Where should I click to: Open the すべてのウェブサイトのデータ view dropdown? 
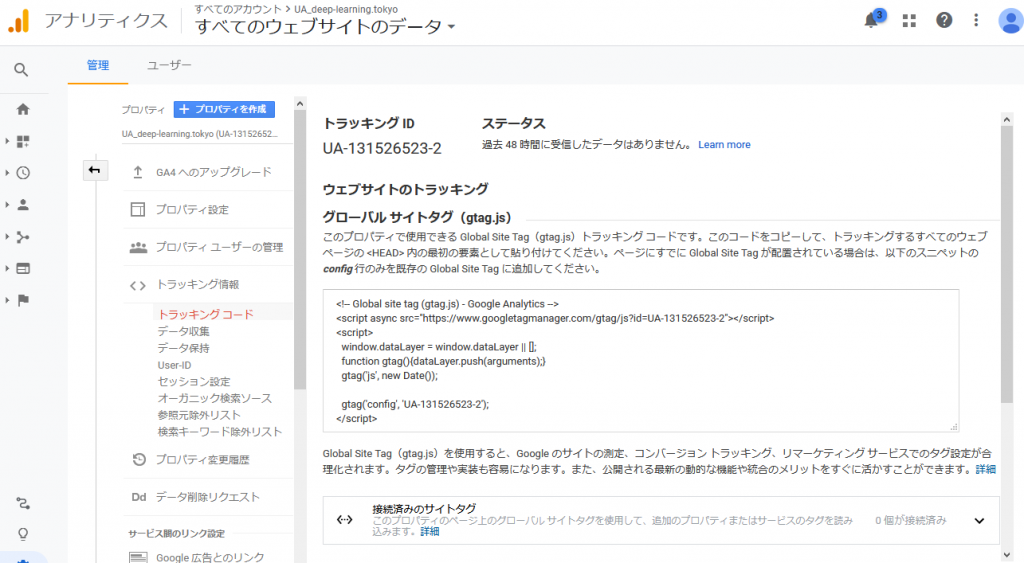pyautogui.click(x=325, y=27)
